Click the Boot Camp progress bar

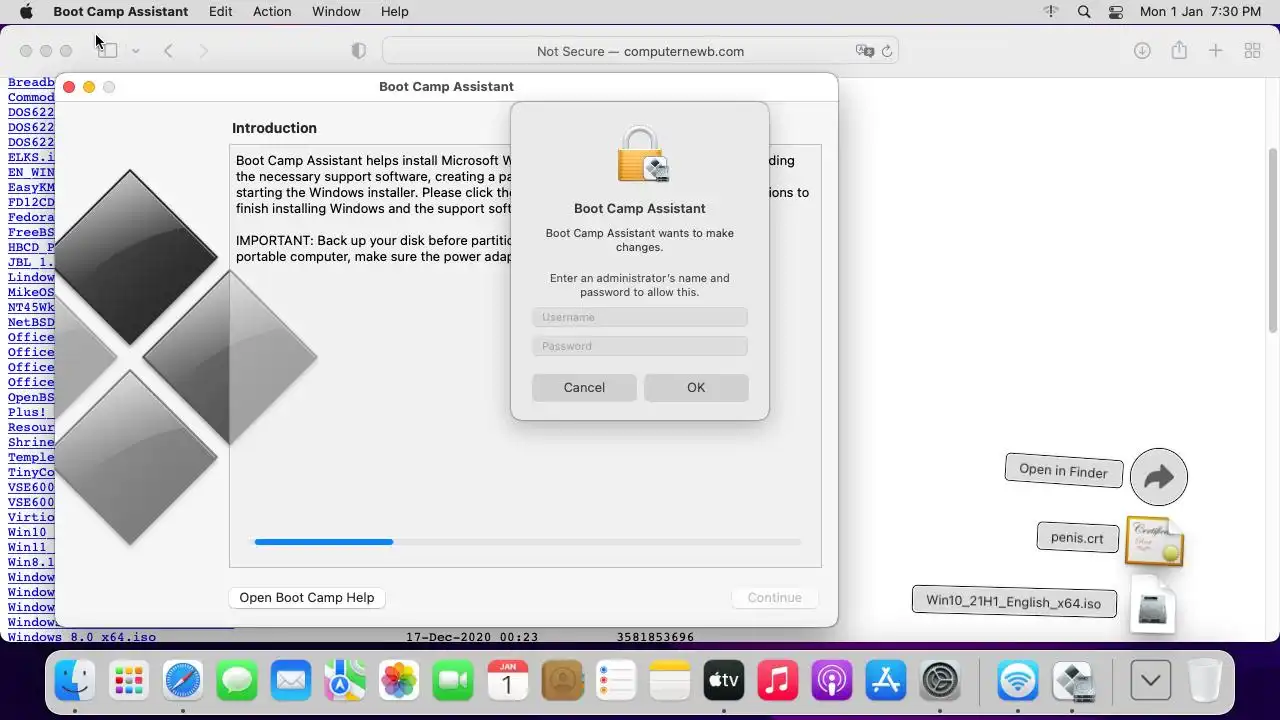(x=528, y=542)
